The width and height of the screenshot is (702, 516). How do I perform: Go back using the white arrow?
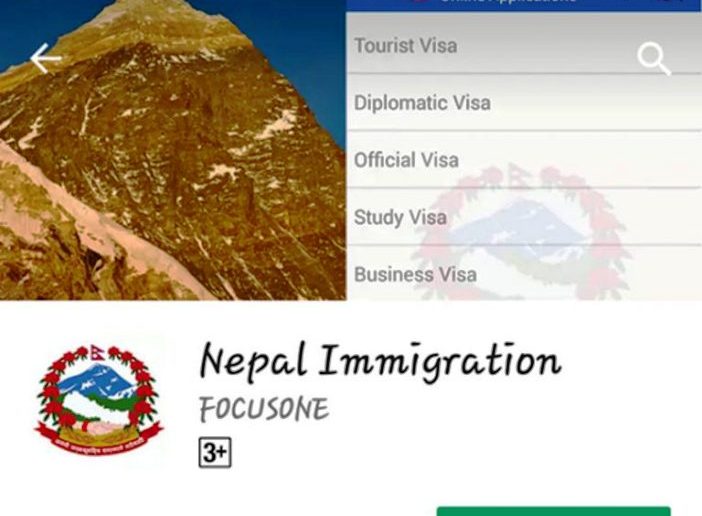46,58
